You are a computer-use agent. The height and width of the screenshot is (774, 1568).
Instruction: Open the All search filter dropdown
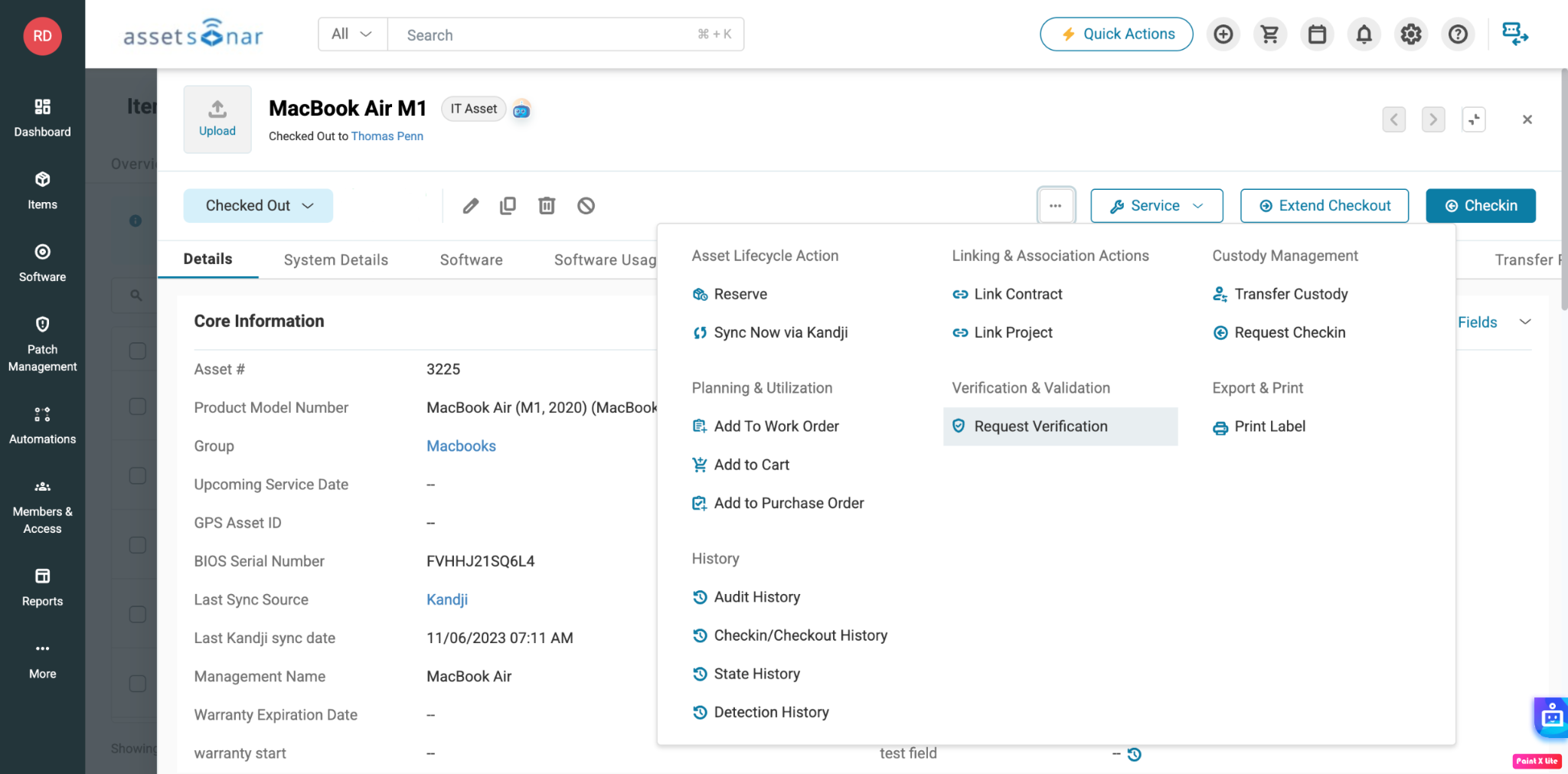[x=352, y=34]
